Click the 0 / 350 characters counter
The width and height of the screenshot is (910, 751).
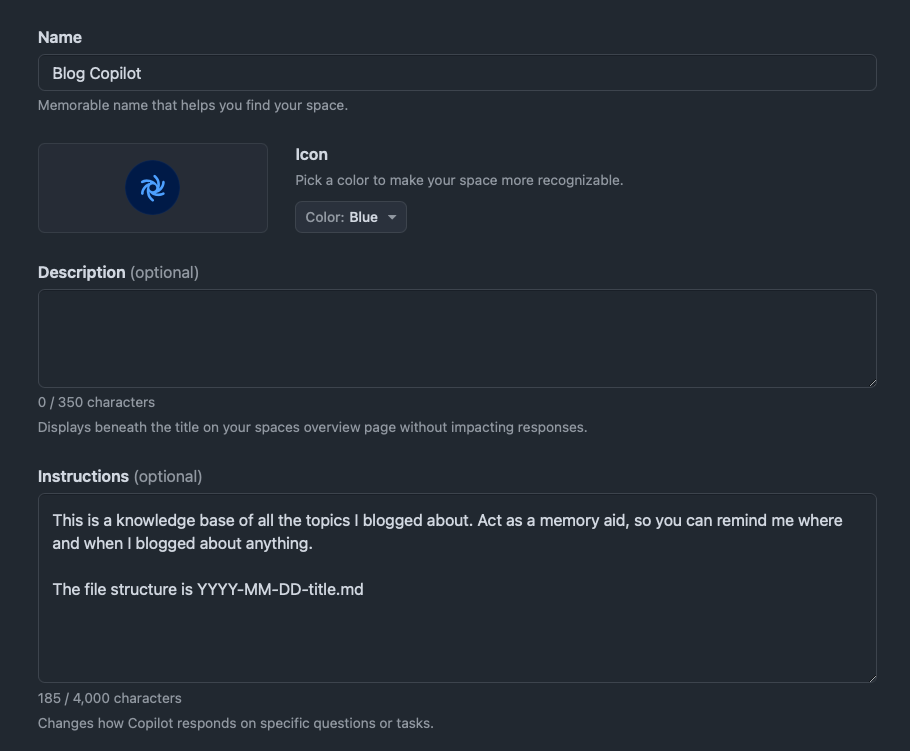[96, 402]
